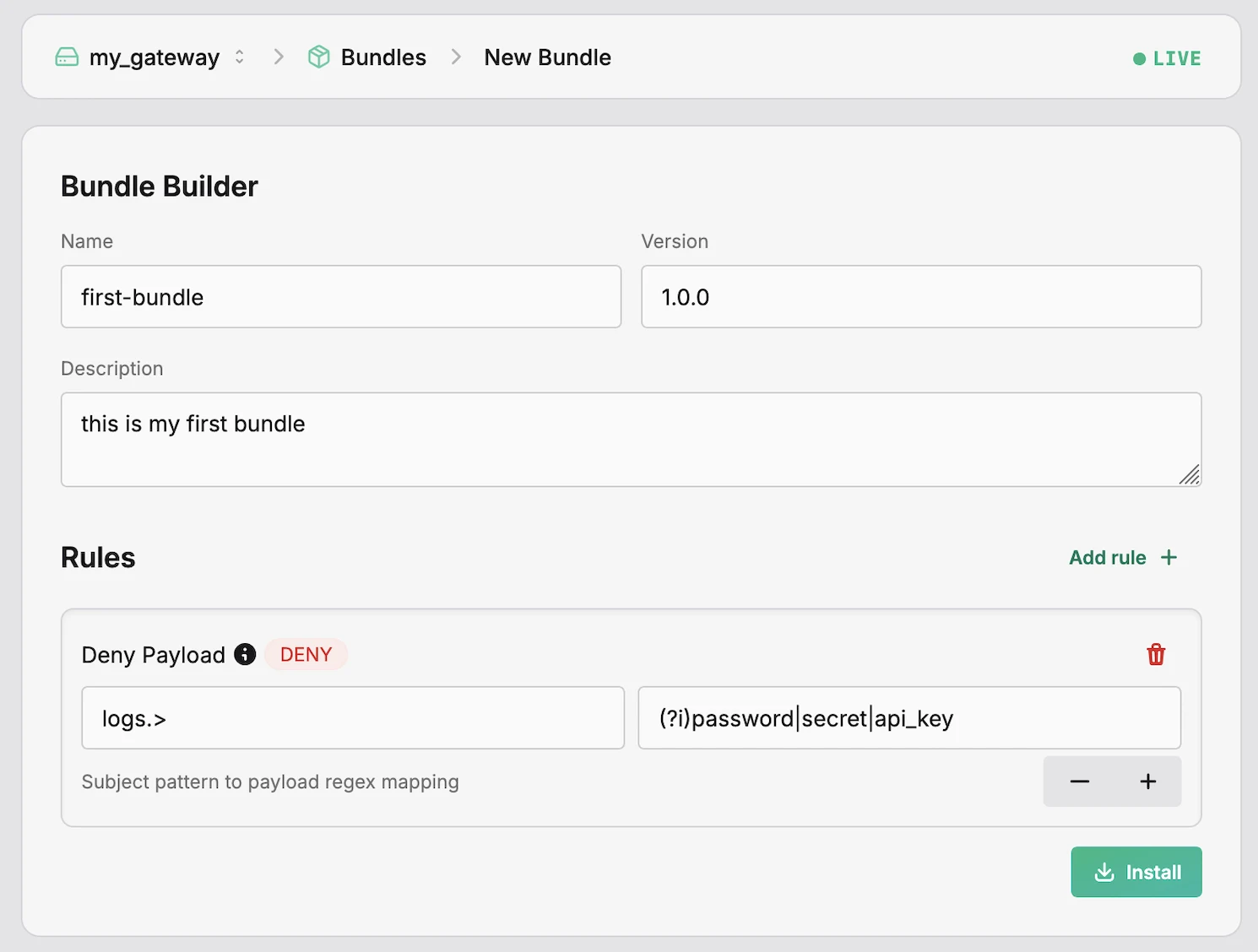Click 'Subject pattern to payload regex mapping' text
The image size is (1258, 952).
(270, 782)
